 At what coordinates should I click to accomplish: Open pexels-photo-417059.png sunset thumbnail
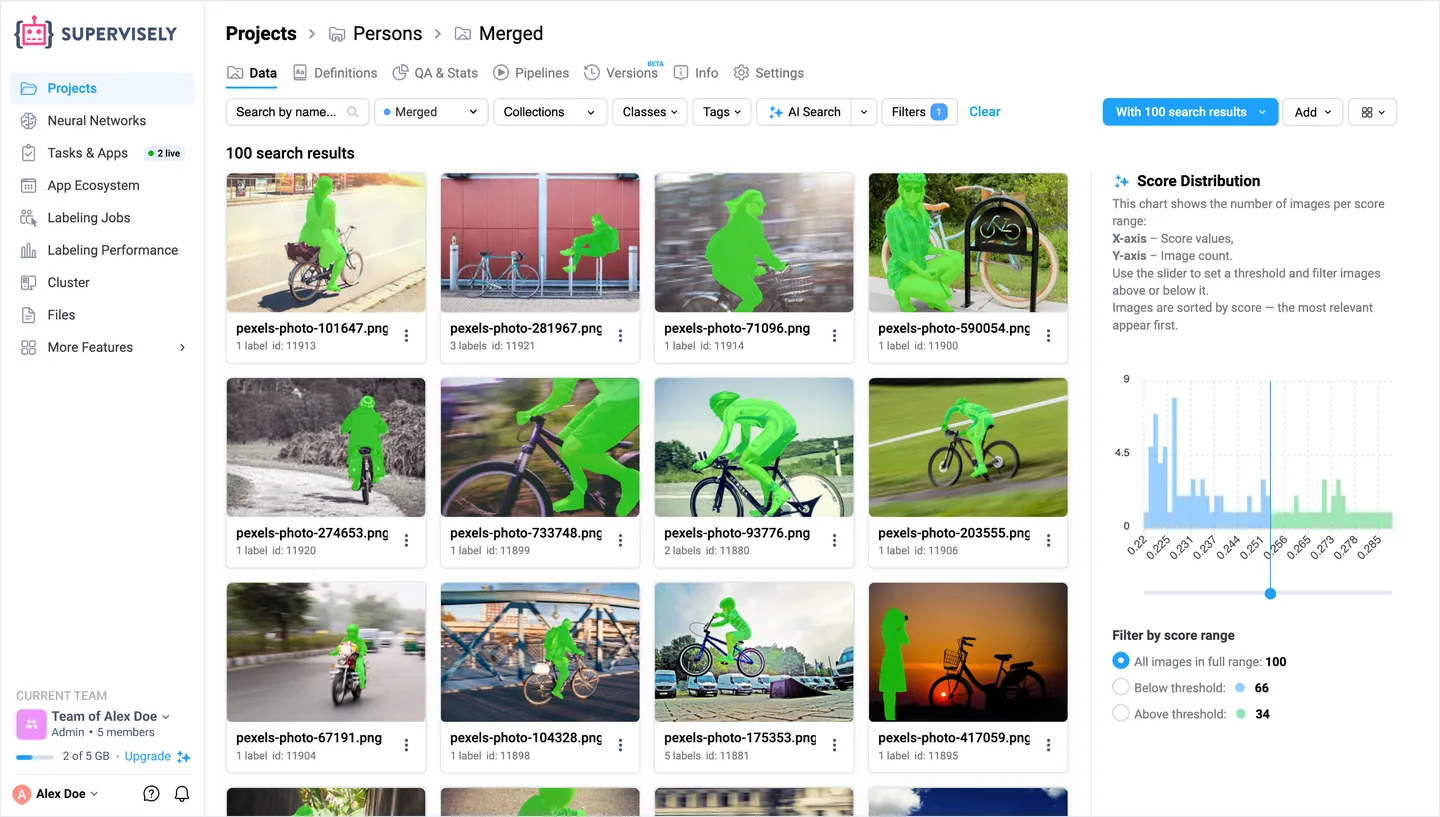968,652
